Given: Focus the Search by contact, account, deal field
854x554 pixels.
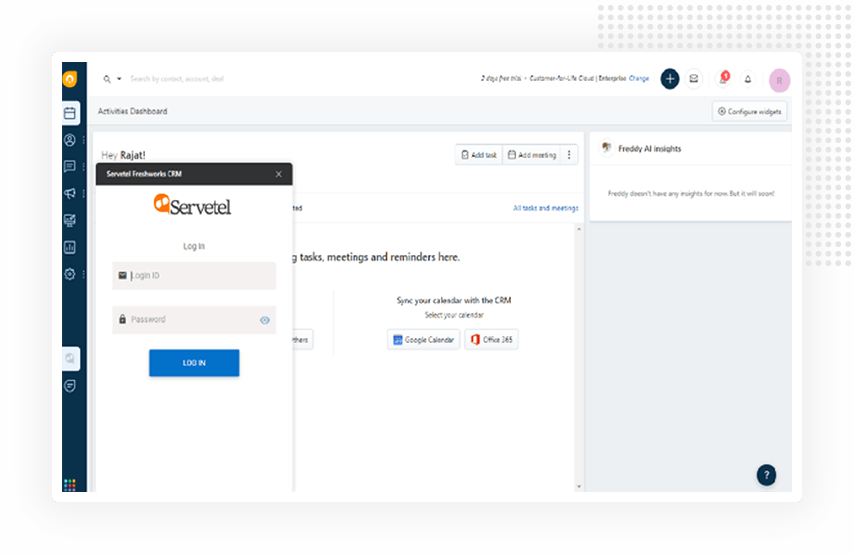Looking at the screenshot, I should (177, 79).
